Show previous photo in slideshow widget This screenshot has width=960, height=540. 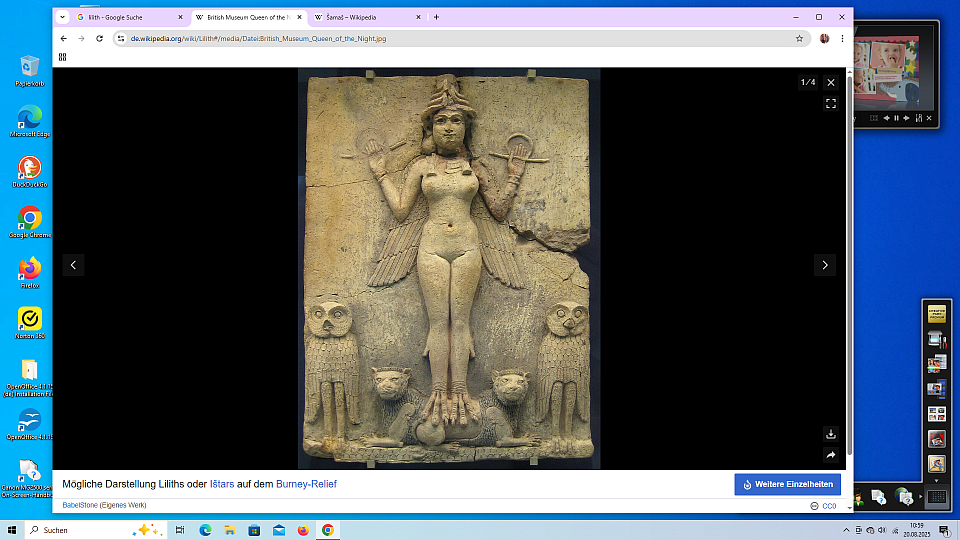(x=886, y=118)
